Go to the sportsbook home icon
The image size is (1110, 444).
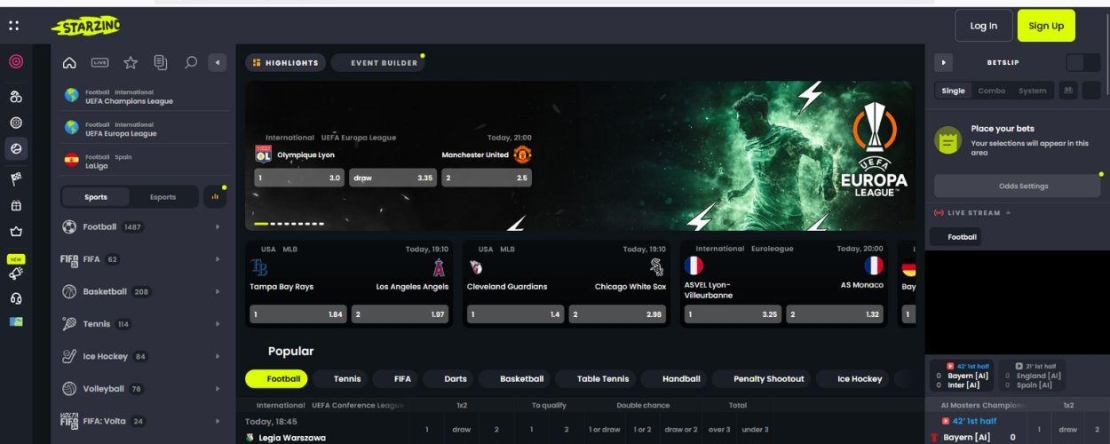pyautogui.click(x=69, y=63)
